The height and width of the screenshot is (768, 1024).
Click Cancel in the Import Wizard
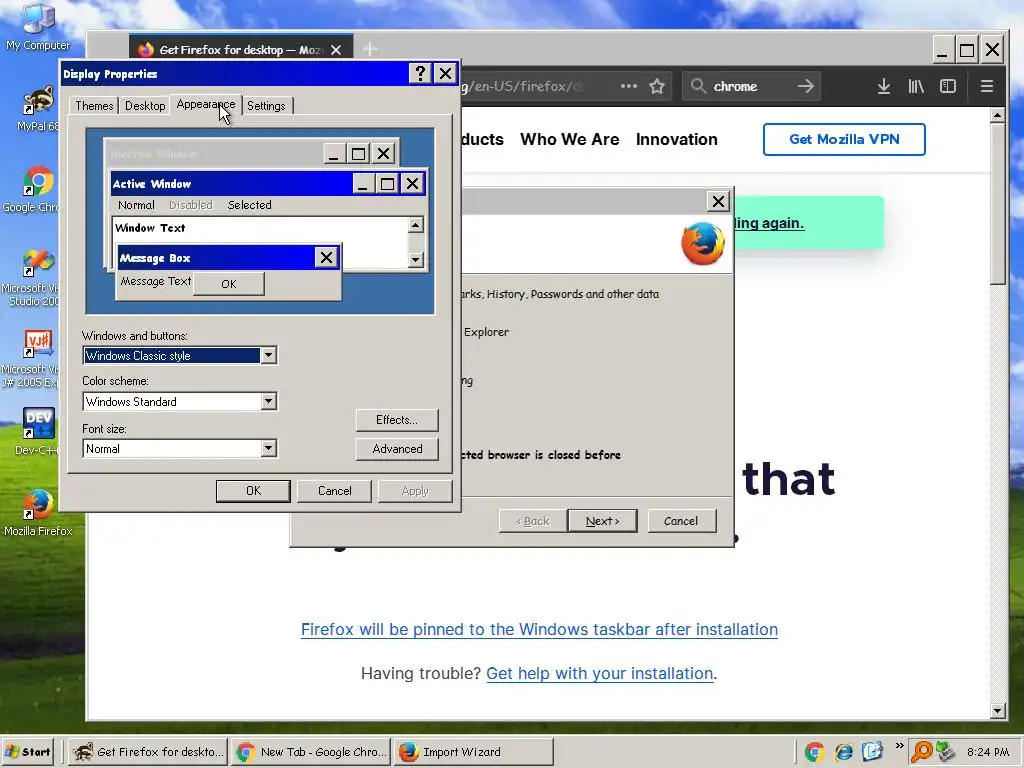pos(681,520)
